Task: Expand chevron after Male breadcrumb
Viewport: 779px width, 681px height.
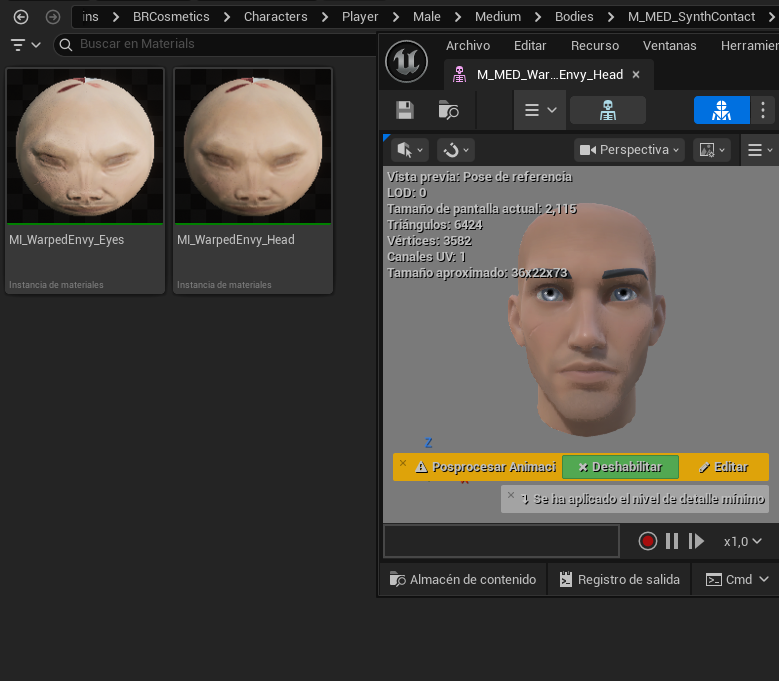Action: [458, 17]
